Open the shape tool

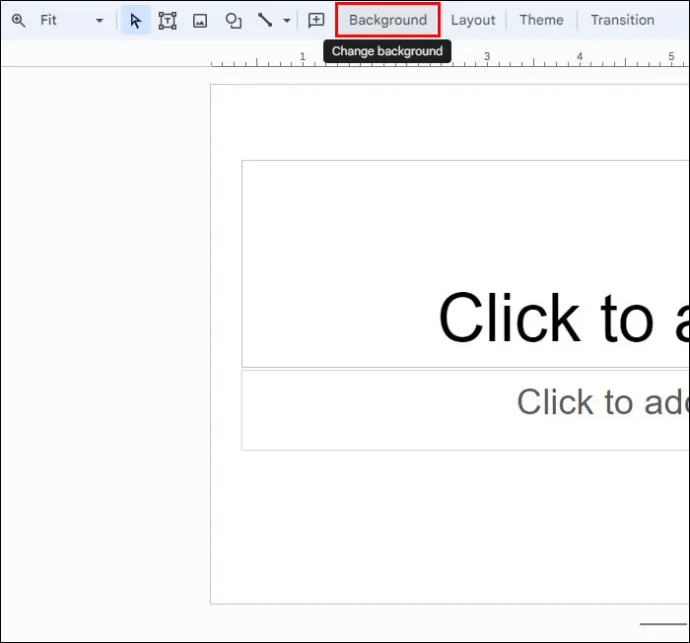(x=233, y=20)
